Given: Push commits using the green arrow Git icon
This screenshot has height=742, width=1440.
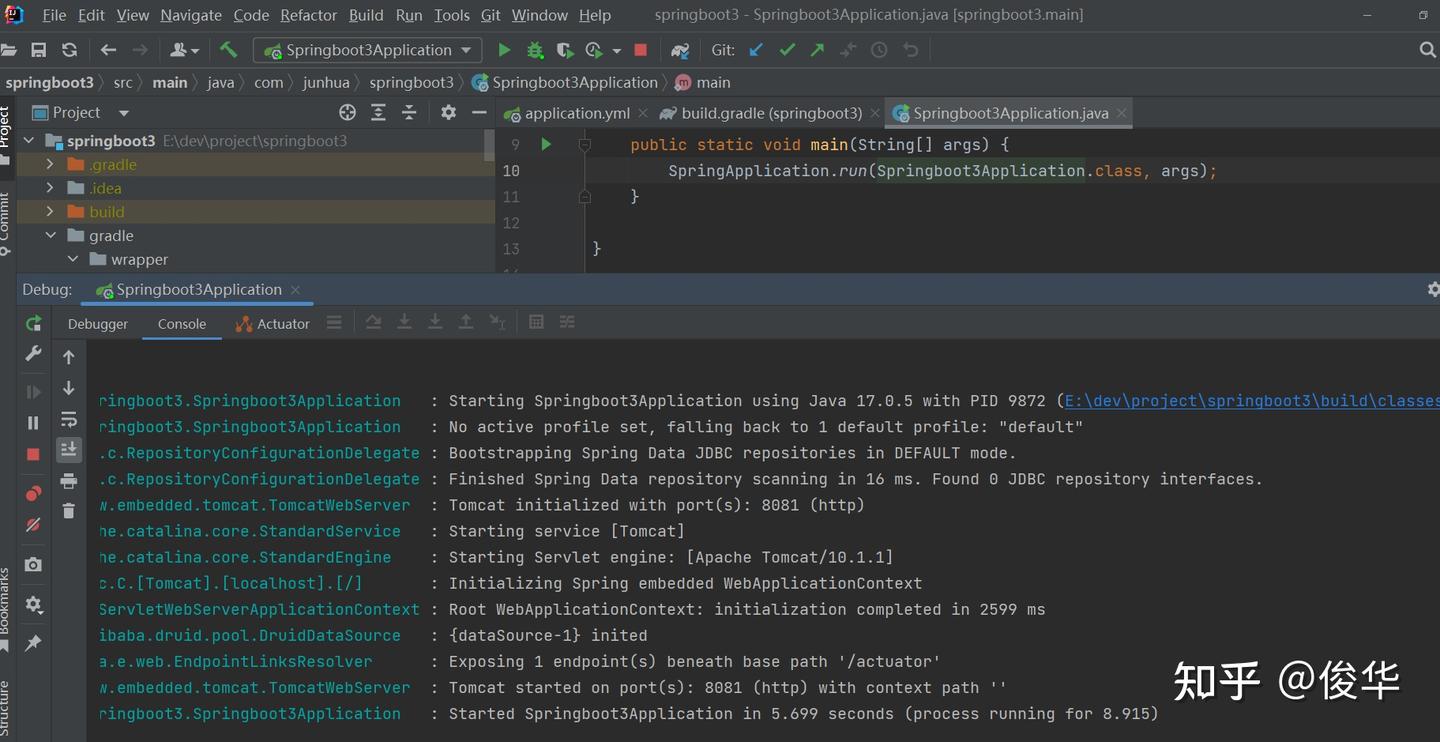Looking at the screenshot, I should 817,50.
